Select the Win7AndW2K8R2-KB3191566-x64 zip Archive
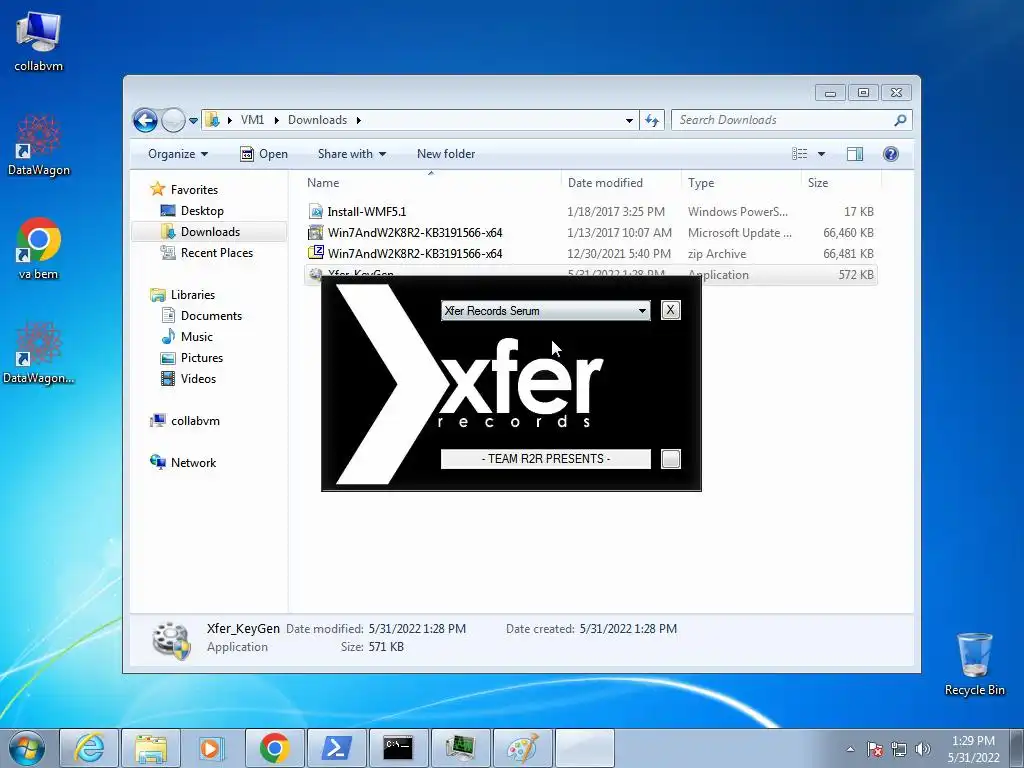Viewport: 1024px width, 768px height. click(590, 253)
